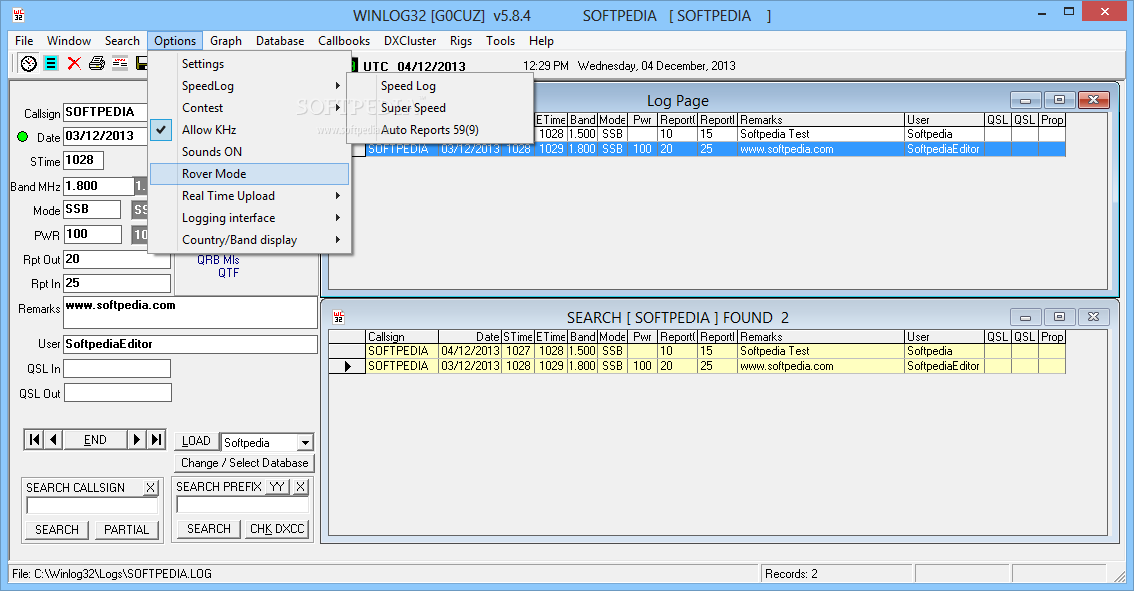Viewport: 1134px width, 591px height.
Task: Expand Real Time Upload submenu
Action: (x=249, y=196)
